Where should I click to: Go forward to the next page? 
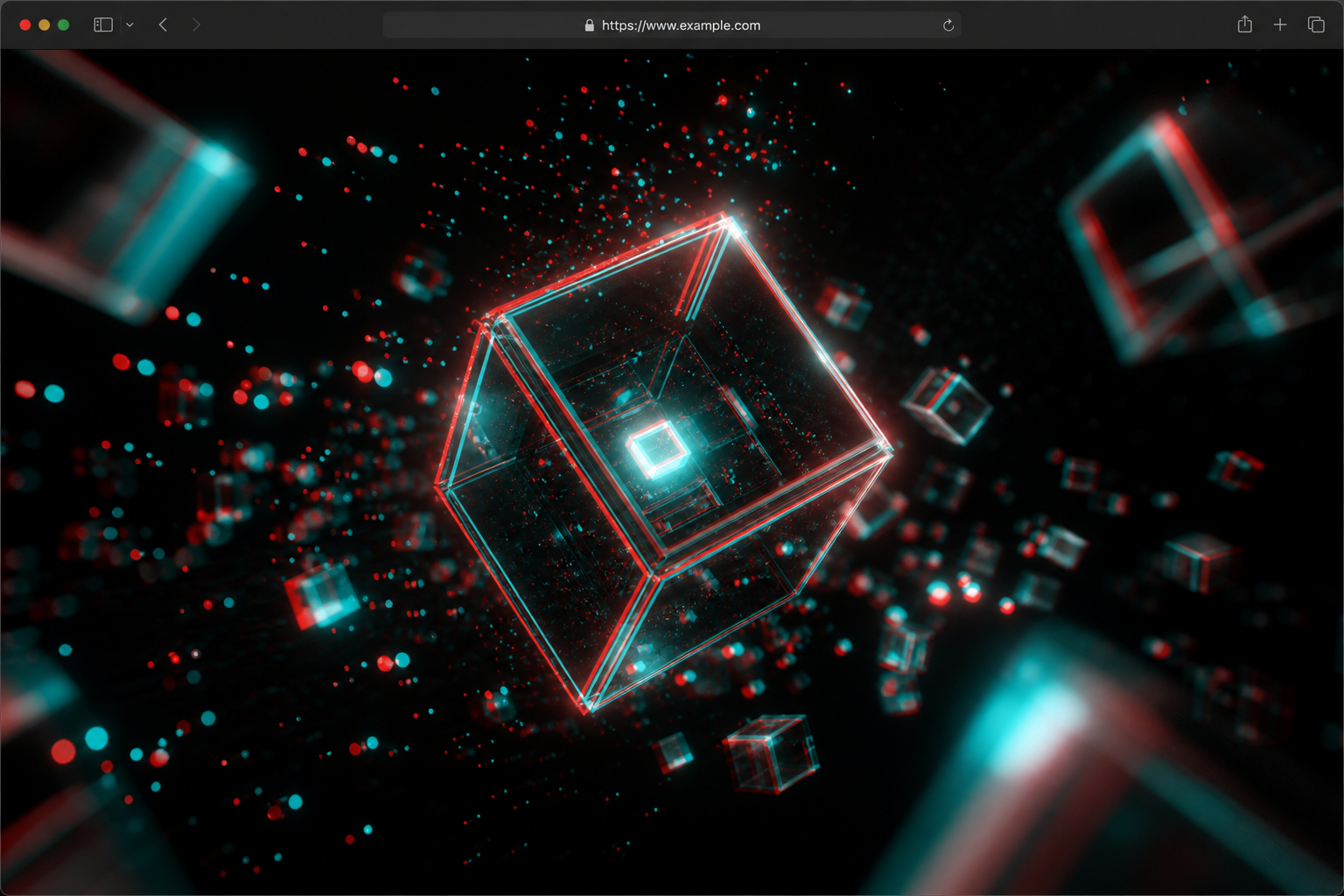[196, 25]
